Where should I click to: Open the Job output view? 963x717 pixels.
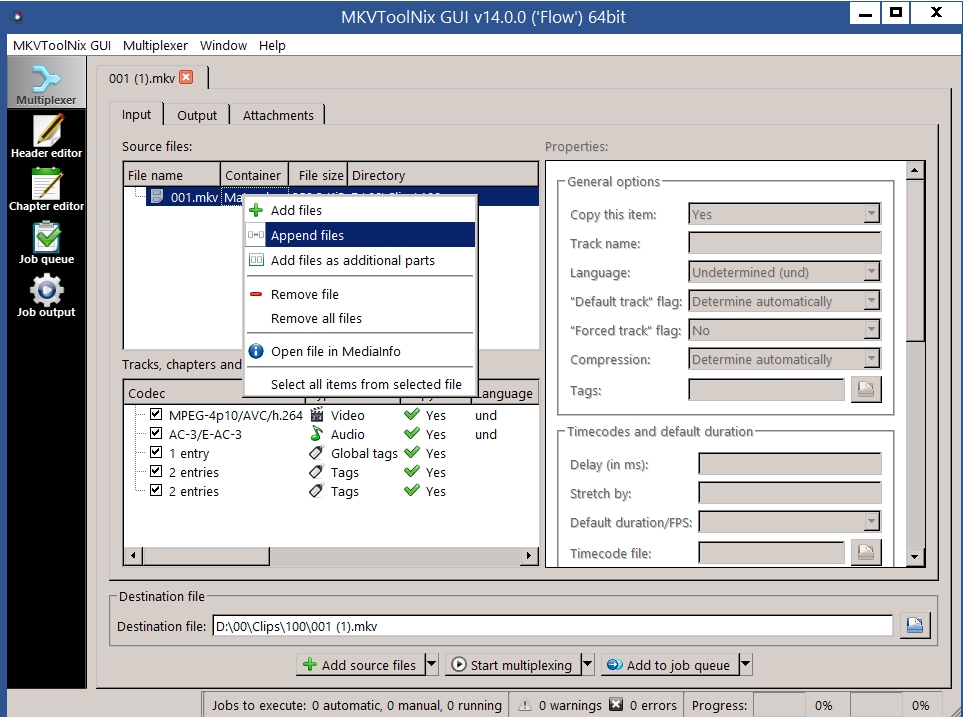[46, 295]
